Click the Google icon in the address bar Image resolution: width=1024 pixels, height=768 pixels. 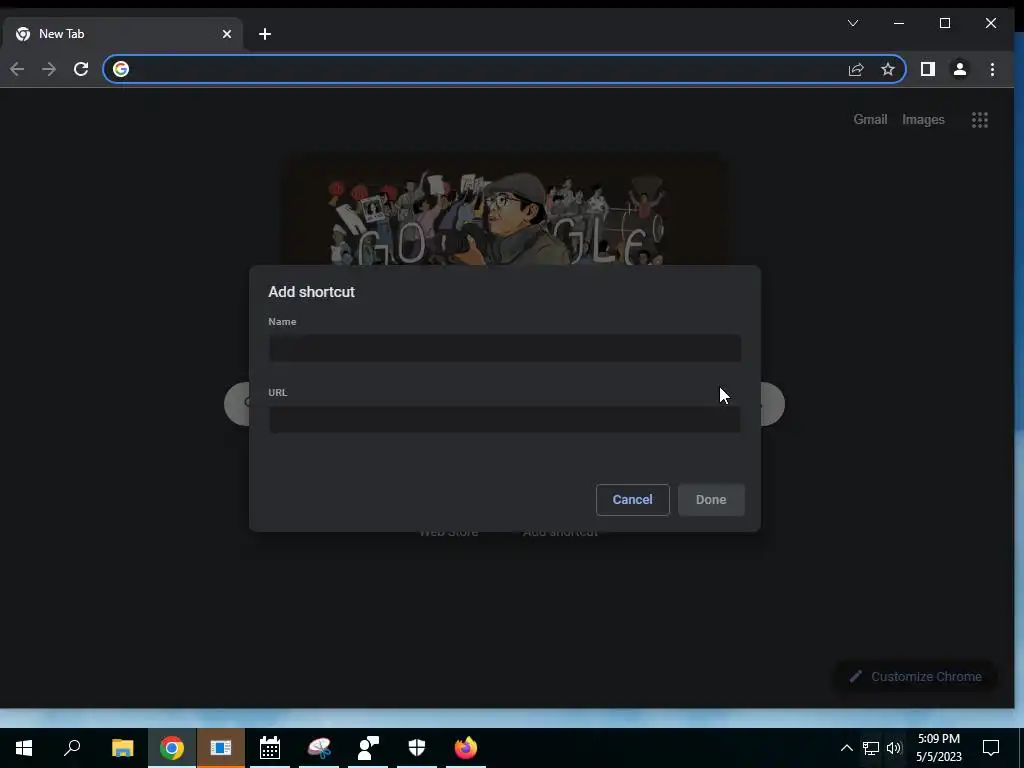tap(121, 69)
